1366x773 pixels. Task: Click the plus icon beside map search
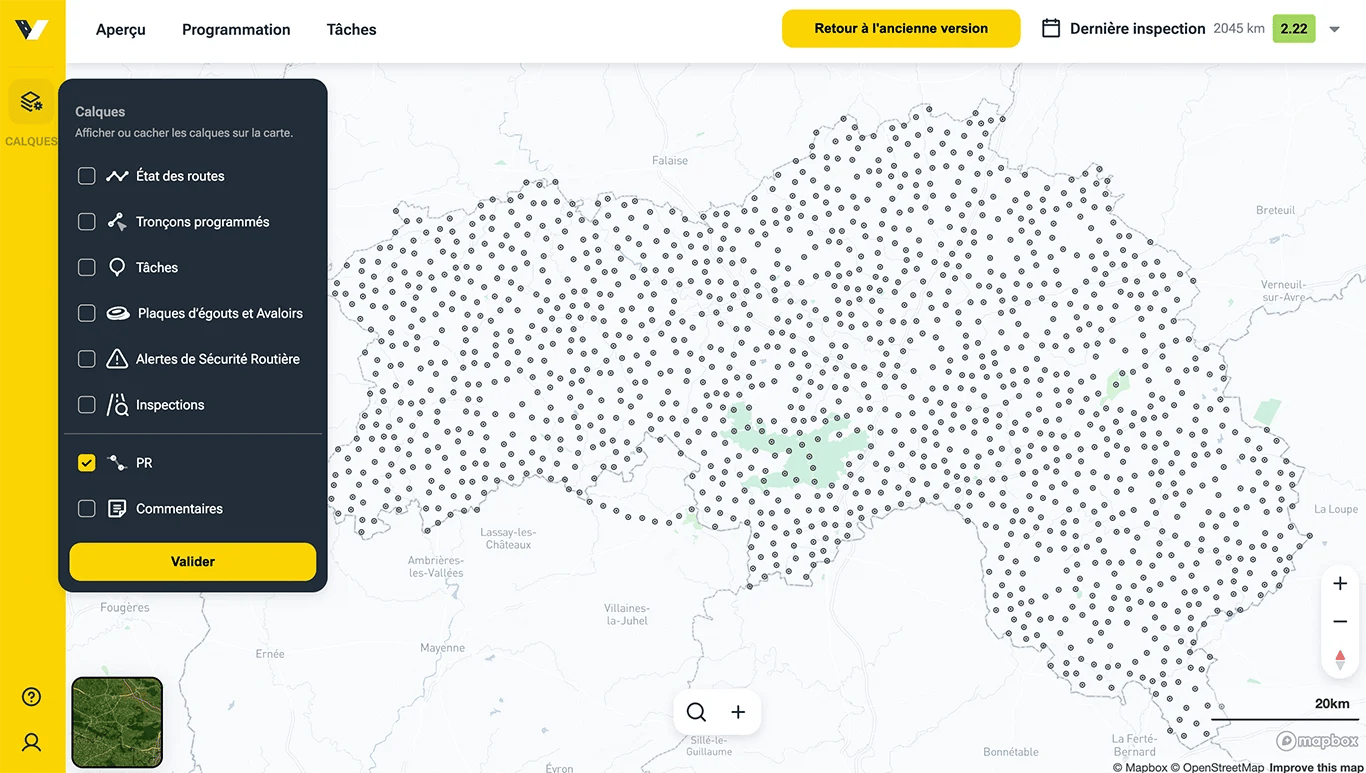coord(738,712)
